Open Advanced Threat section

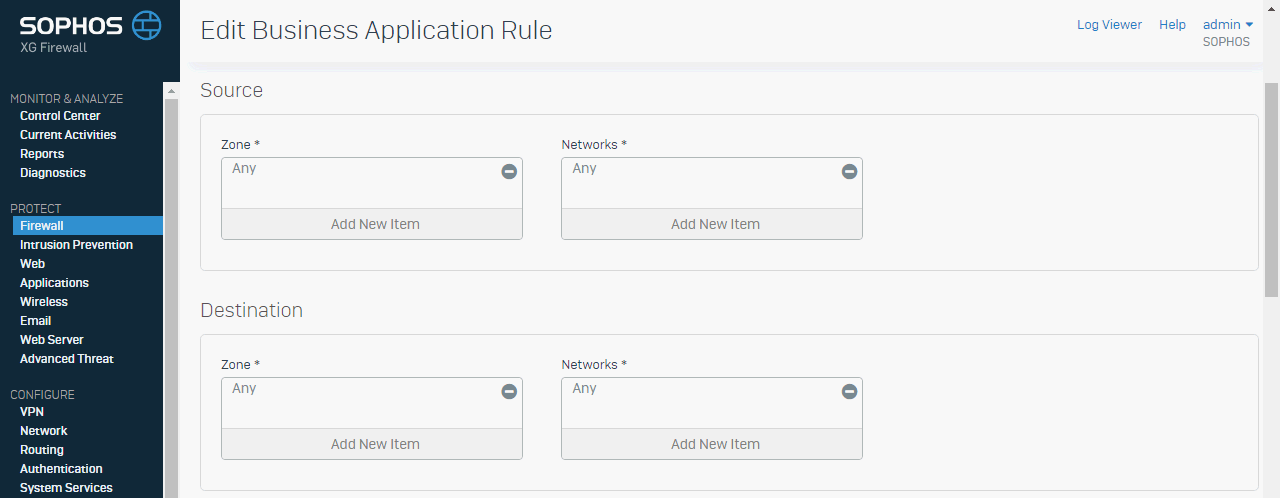pyautogui.click(x=67, y=359)
